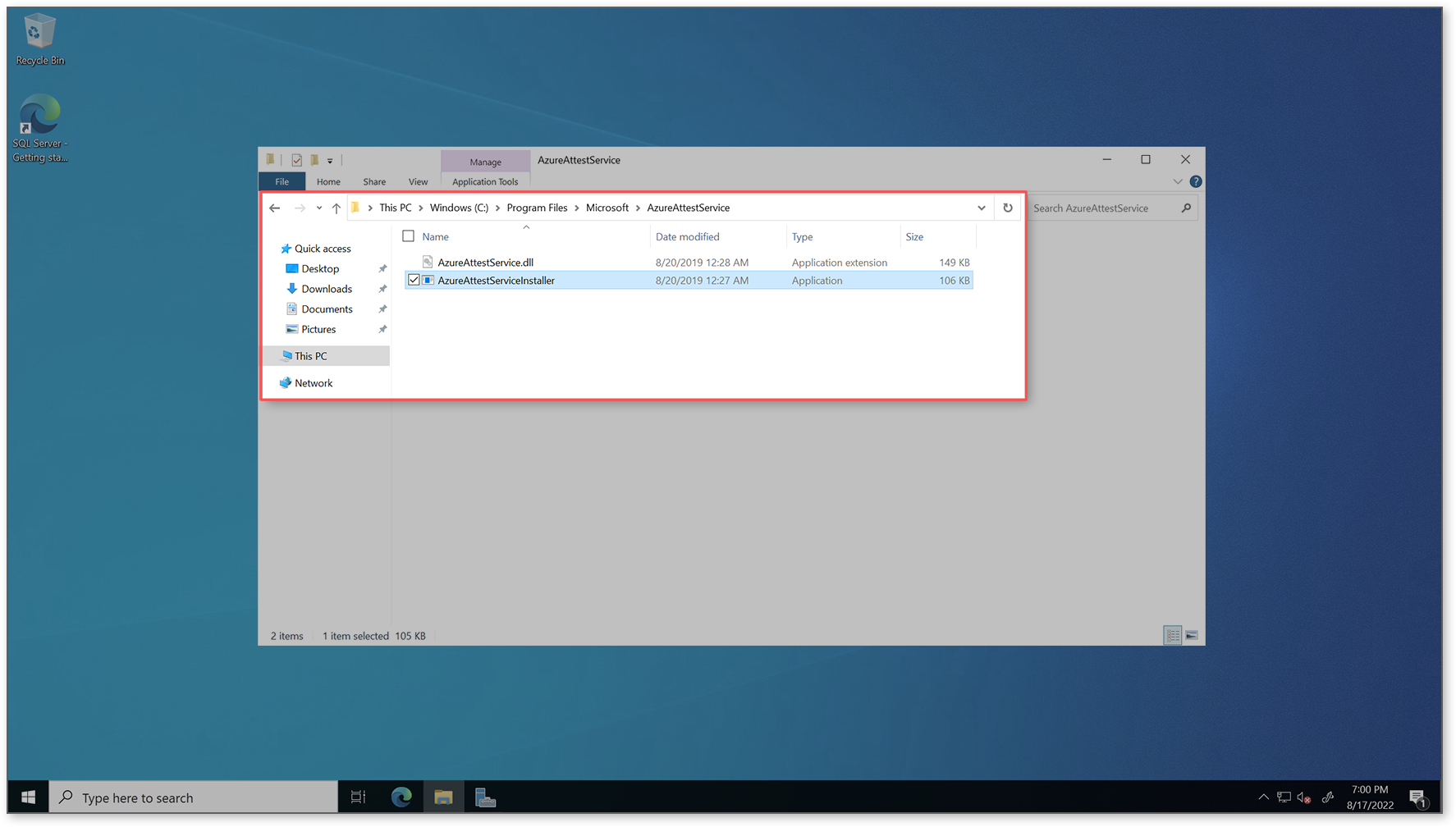1456x827 pixels.
Task: Click the Manage contextual tab header
Action: point(485,162)
